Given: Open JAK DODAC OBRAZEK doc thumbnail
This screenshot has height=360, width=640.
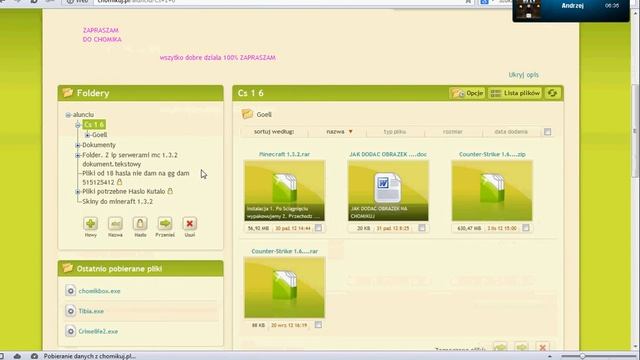Looking at the screenshot, I should click(388, 191).
